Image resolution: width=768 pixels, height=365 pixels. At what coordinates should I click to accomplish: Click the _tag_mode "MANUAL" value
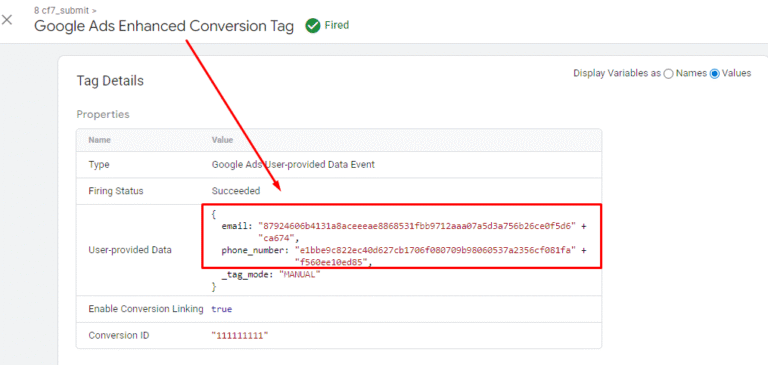299,274
